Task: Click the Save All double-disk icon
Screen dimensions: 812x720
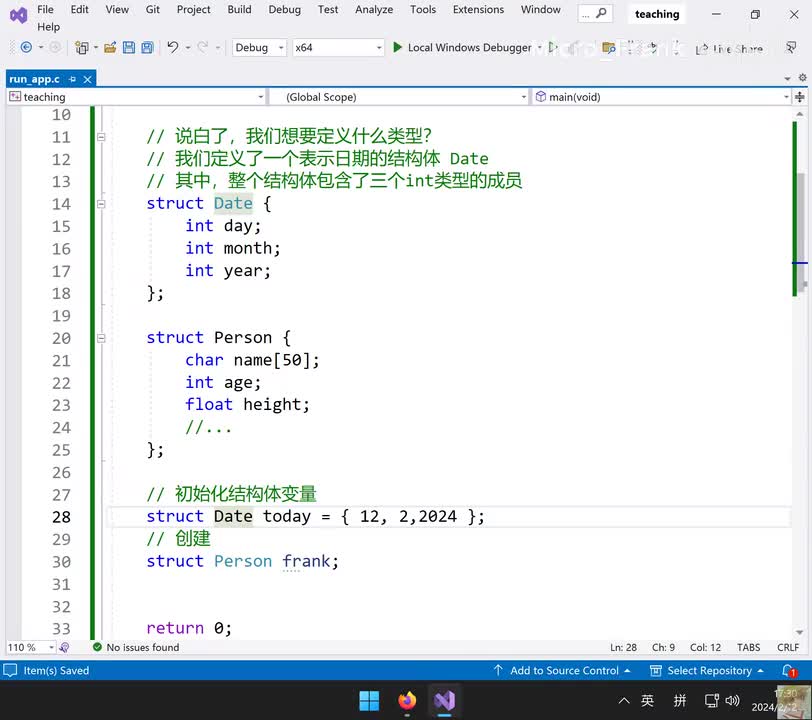Action: [148, 48]
